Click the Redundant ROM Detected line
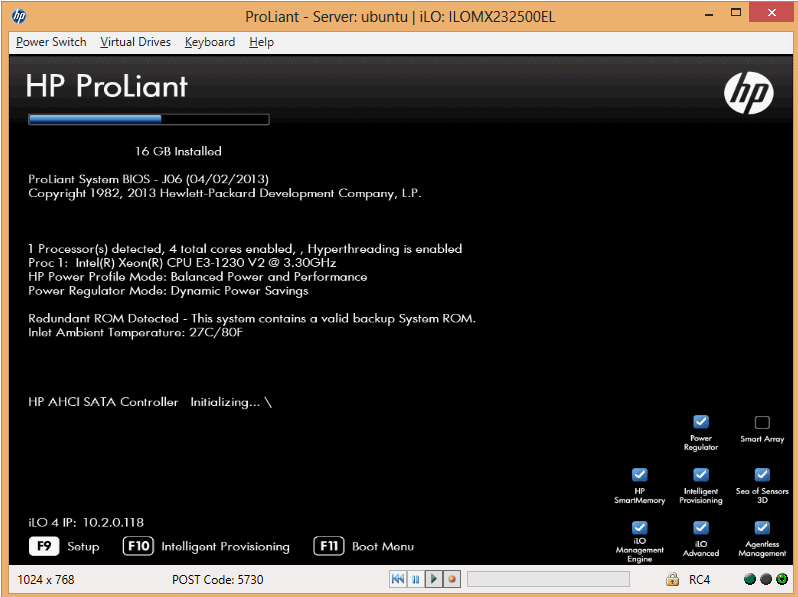Viewport: 798px width, 597px height. (x=252, y=319)
